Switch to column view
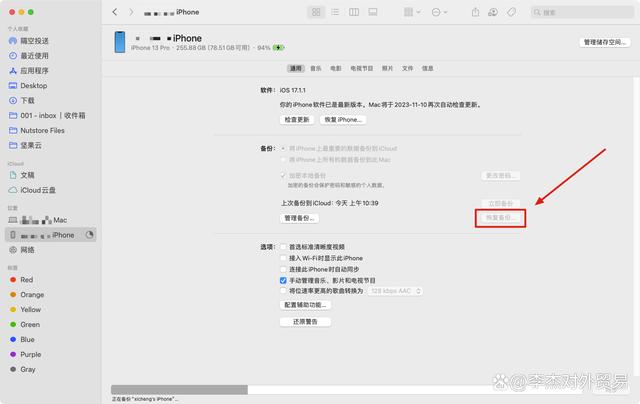Screen dimensions: 640x404 tap(354, 12)
